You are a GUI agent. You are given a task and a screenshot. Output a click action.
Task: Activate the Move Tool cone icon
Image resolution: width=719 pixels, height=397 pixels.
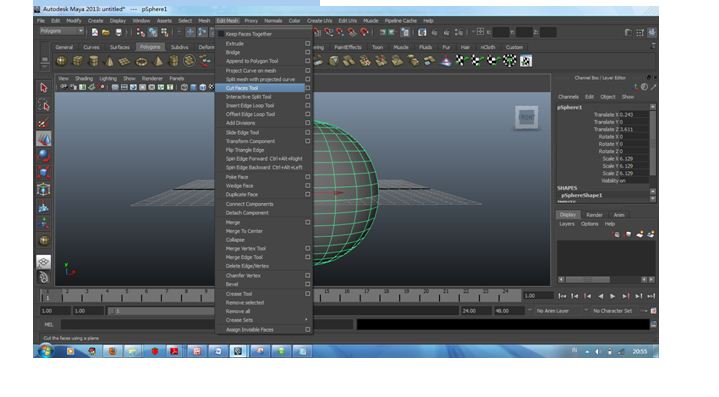tap(44, 139)
